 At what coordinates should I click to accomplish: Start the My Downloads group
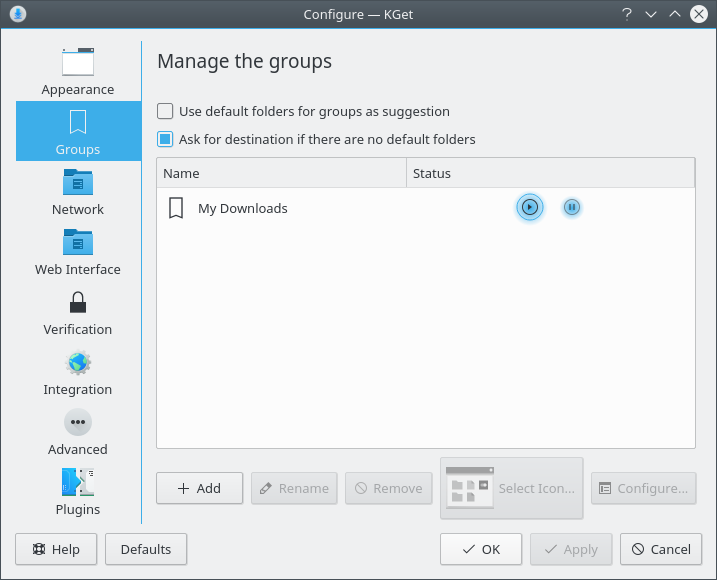(x=530, y=208)
